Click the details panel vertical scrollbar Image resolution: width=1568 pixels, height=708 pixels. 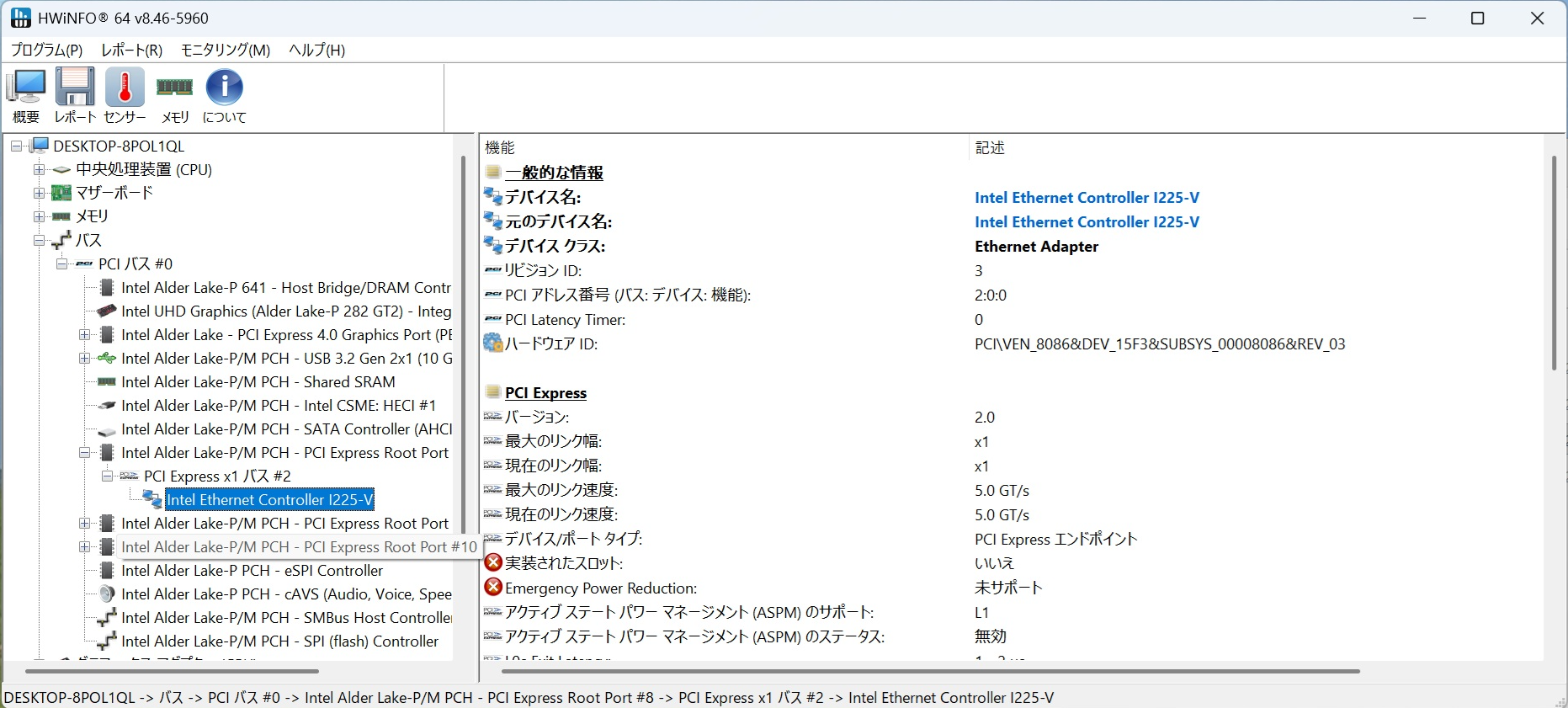pos(1555,263)
